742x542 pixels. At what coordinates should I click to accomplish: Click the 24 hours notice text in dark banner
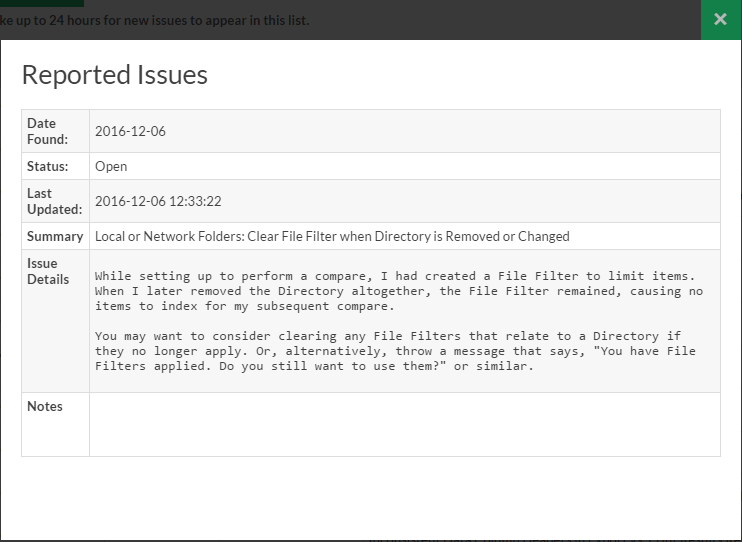pos(155,20)
